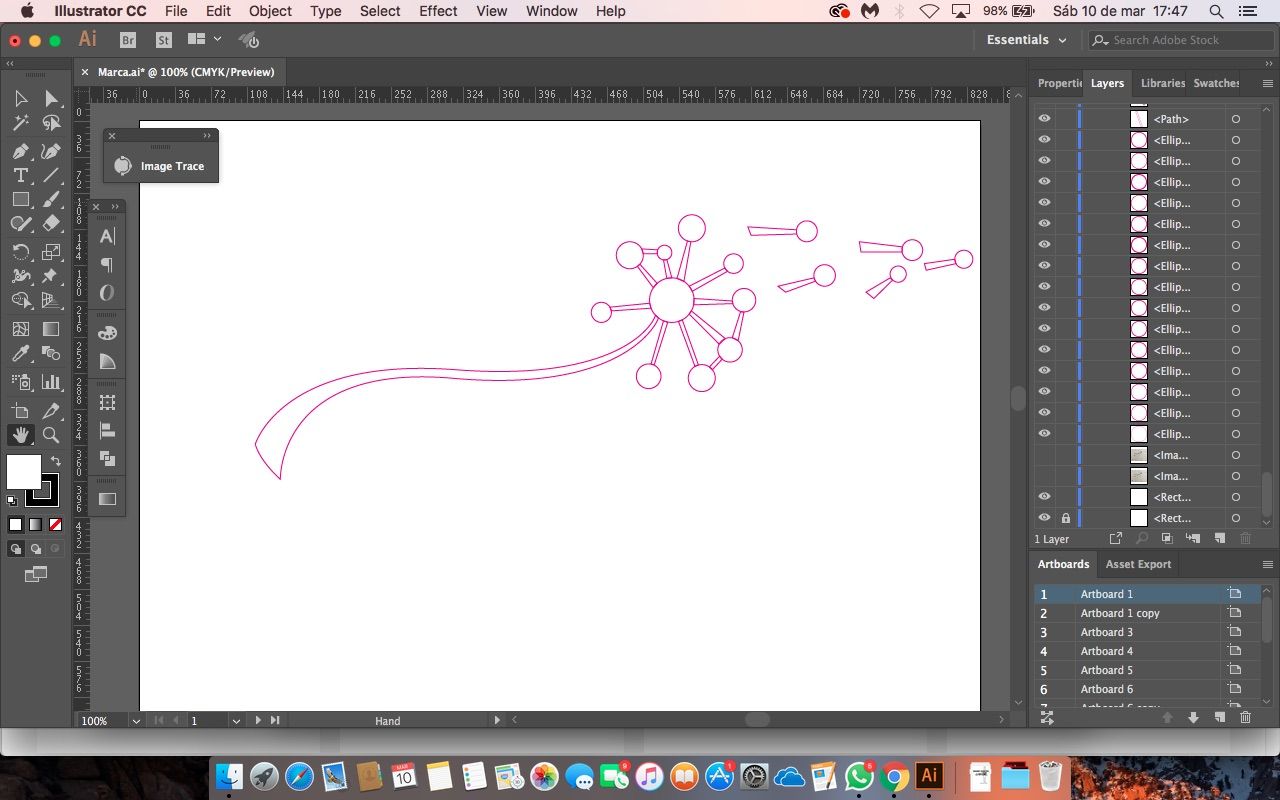Show the first hidden <Ima...> layer
This screenshot has height=800, width=1280.
[x=1044, y=455]
